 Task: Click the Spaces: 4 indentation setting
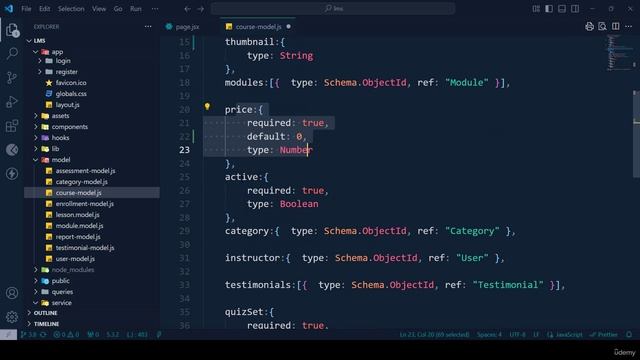click(489, 335)
